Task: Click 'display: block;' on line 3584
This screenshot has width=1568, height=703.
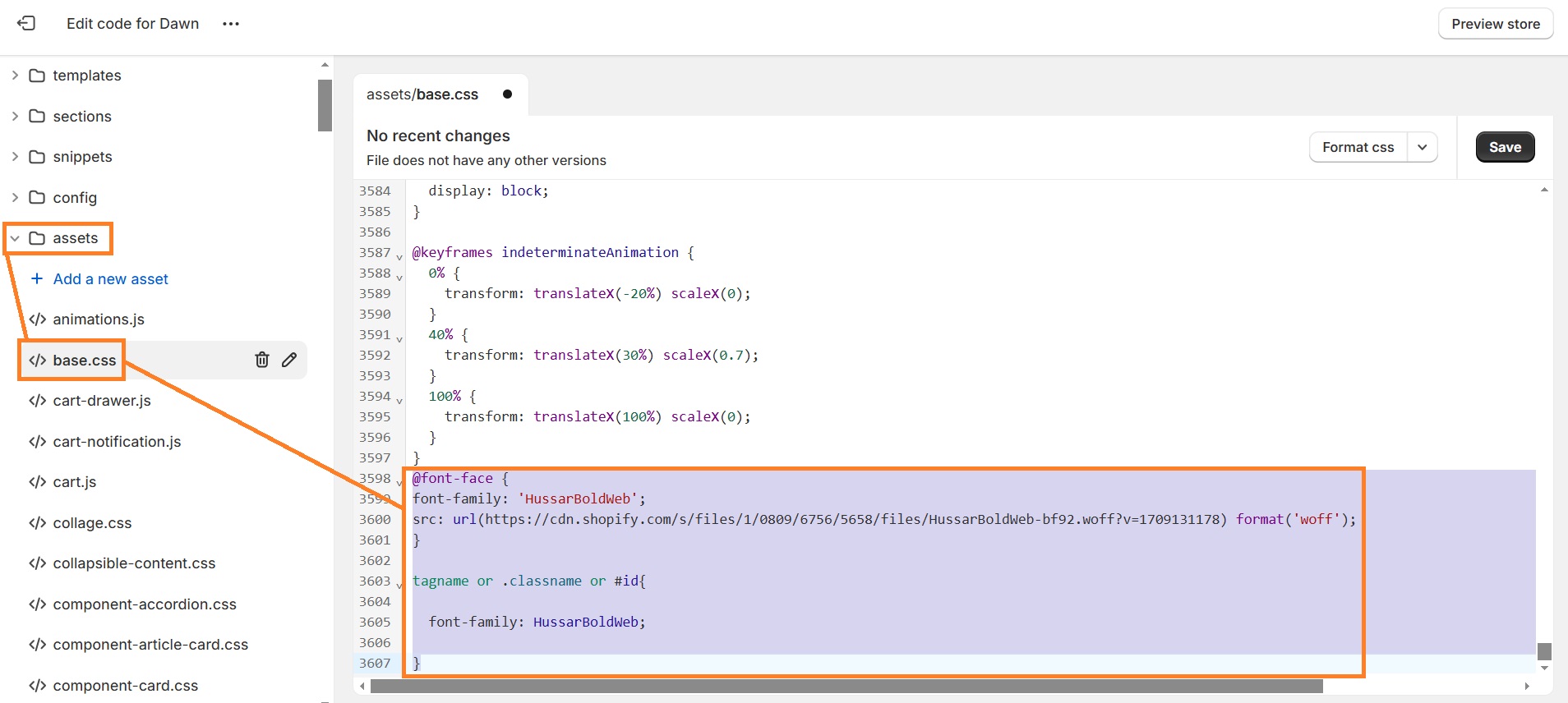Action: click(488, 191)
